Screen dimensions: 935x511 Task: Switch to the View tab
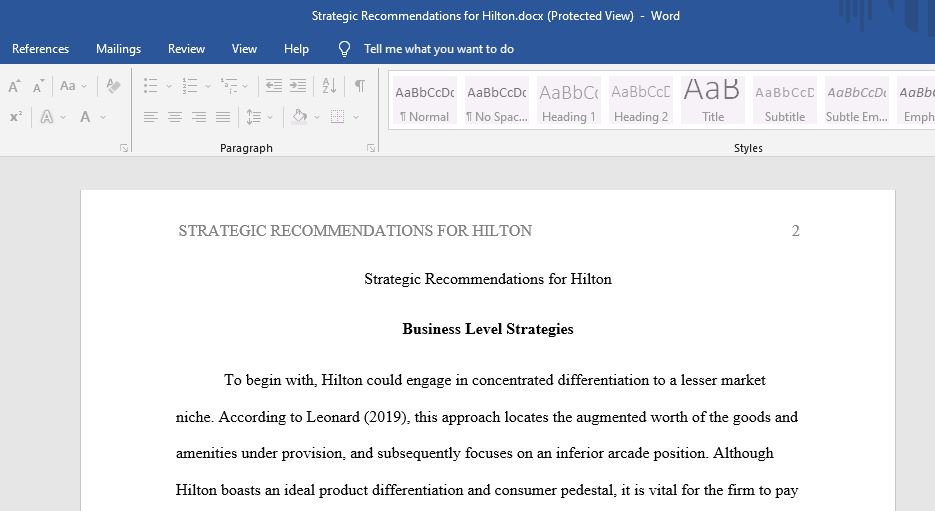[244, 49]
